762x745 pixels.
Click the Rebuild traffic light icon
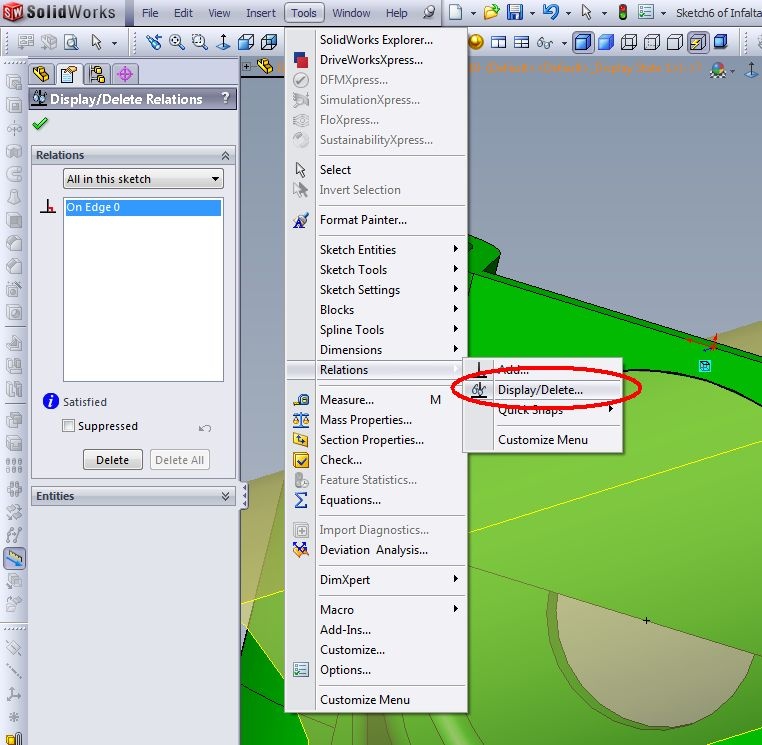(x=623, y=12)
